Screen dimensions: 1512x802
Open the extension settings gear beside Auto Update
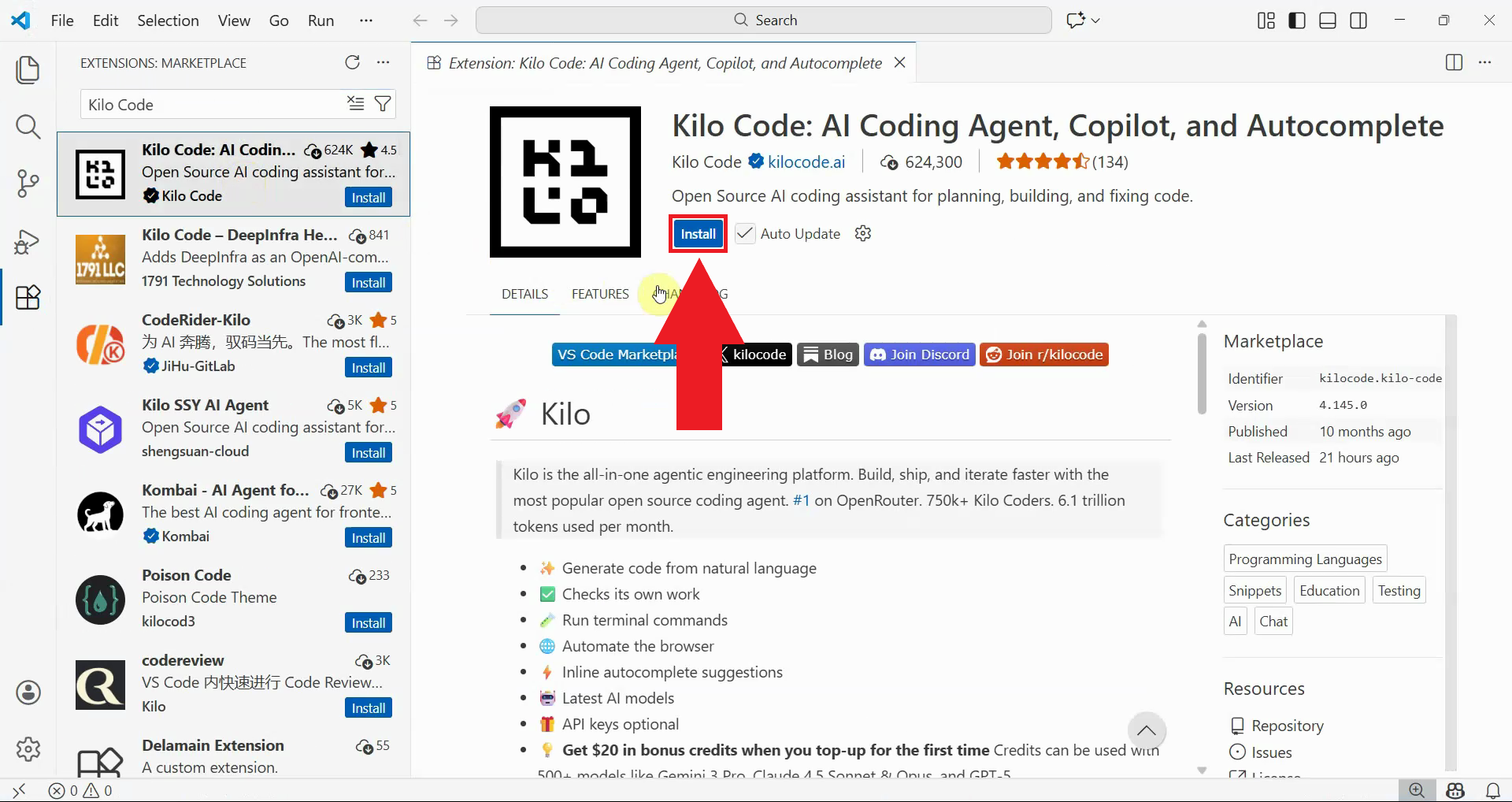pos(862,233)
